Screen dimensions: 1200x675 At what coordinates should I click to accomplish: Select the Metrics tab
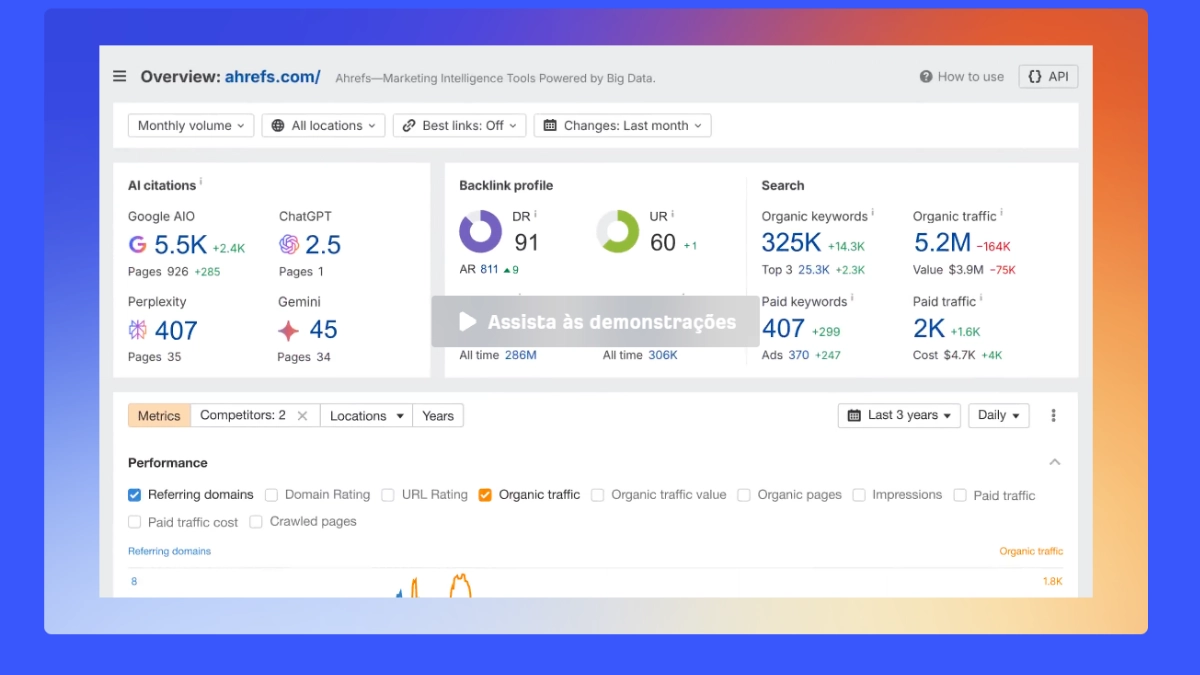click(159, 416)
